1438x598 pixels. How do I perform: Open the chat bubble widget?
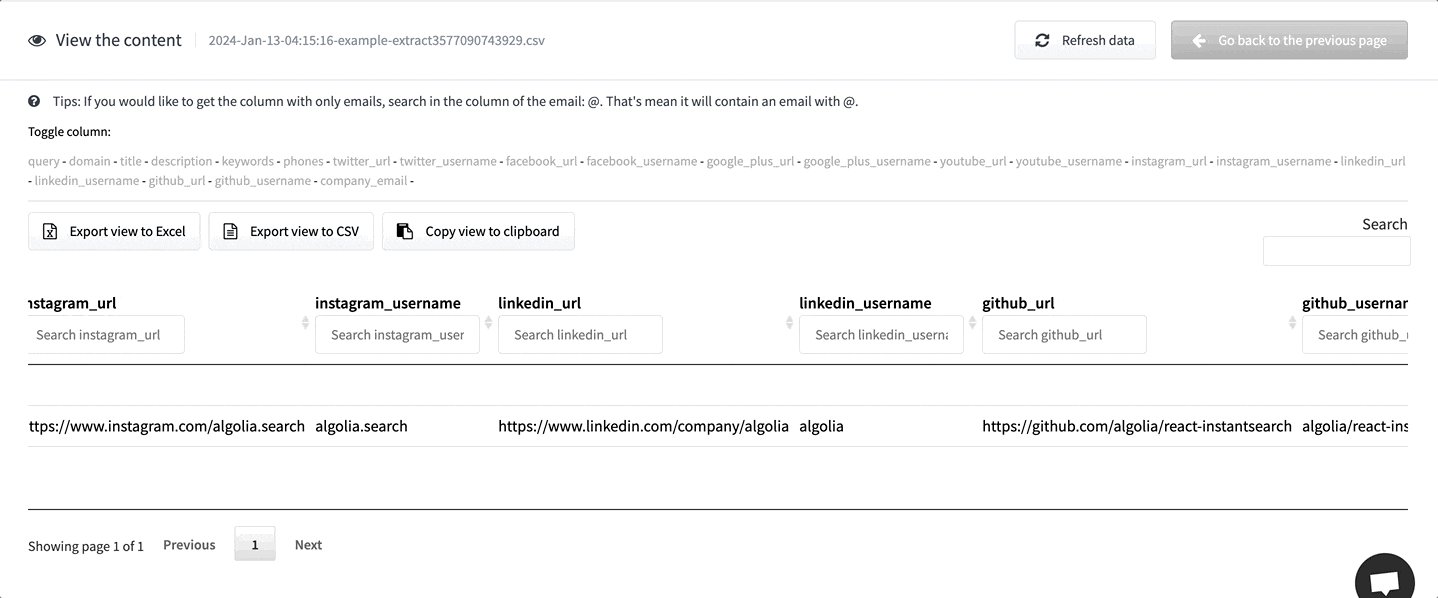[1384, 580]
